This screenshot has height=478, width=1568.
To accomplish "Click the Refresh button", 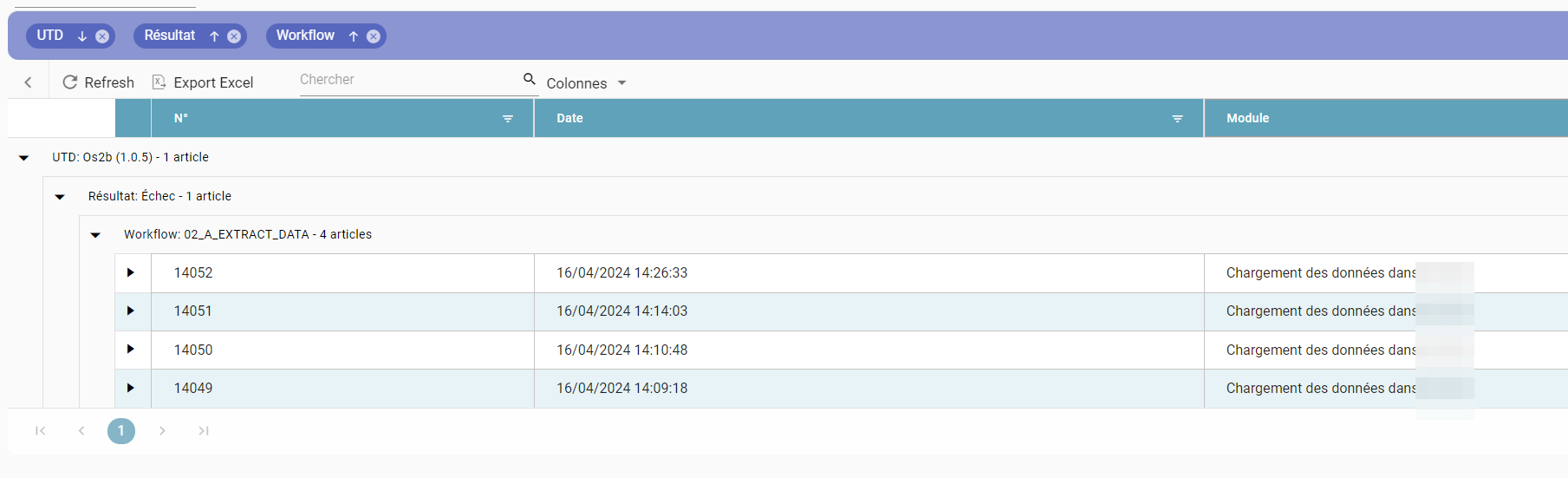I will (x=99, y=82).
